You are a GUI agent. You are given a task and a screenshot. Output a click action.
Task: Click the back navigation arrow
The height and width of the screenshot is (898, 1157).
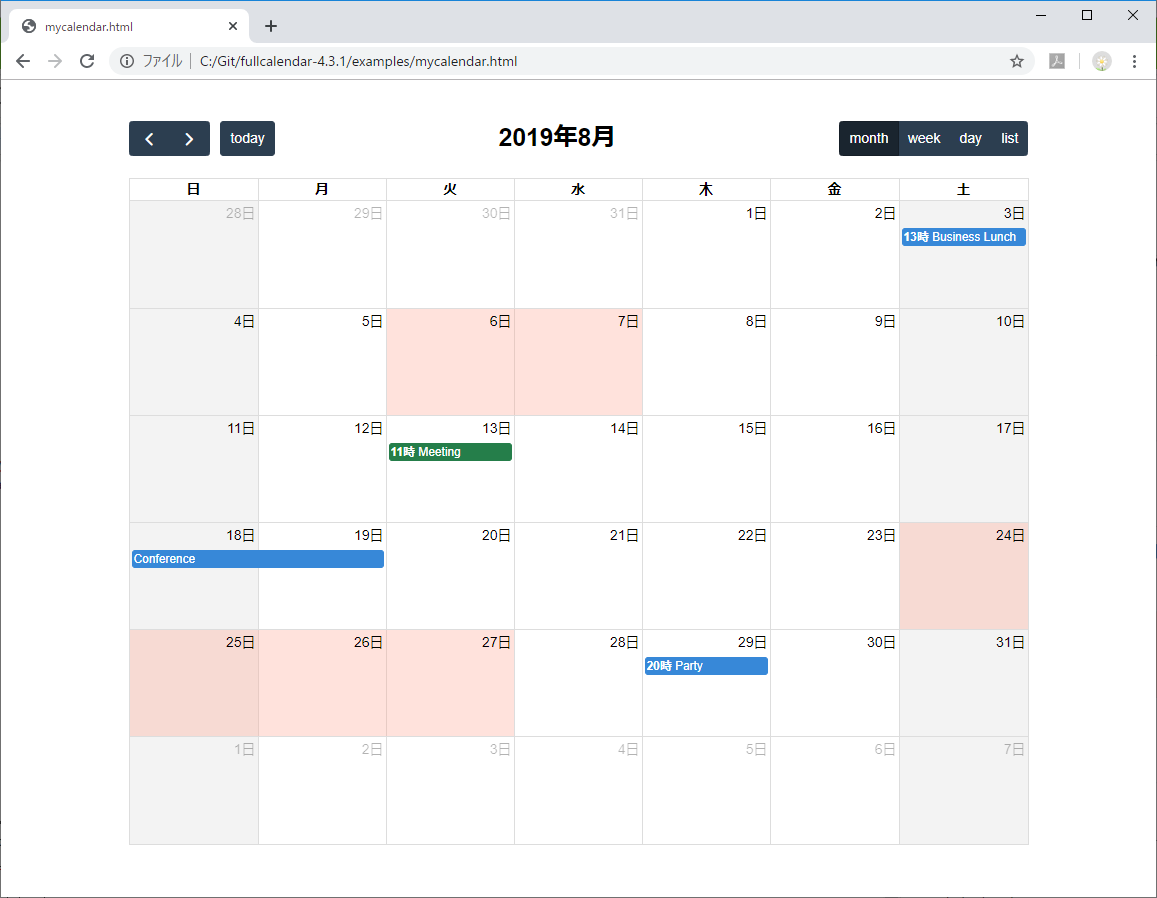click(x=23, y=61)
